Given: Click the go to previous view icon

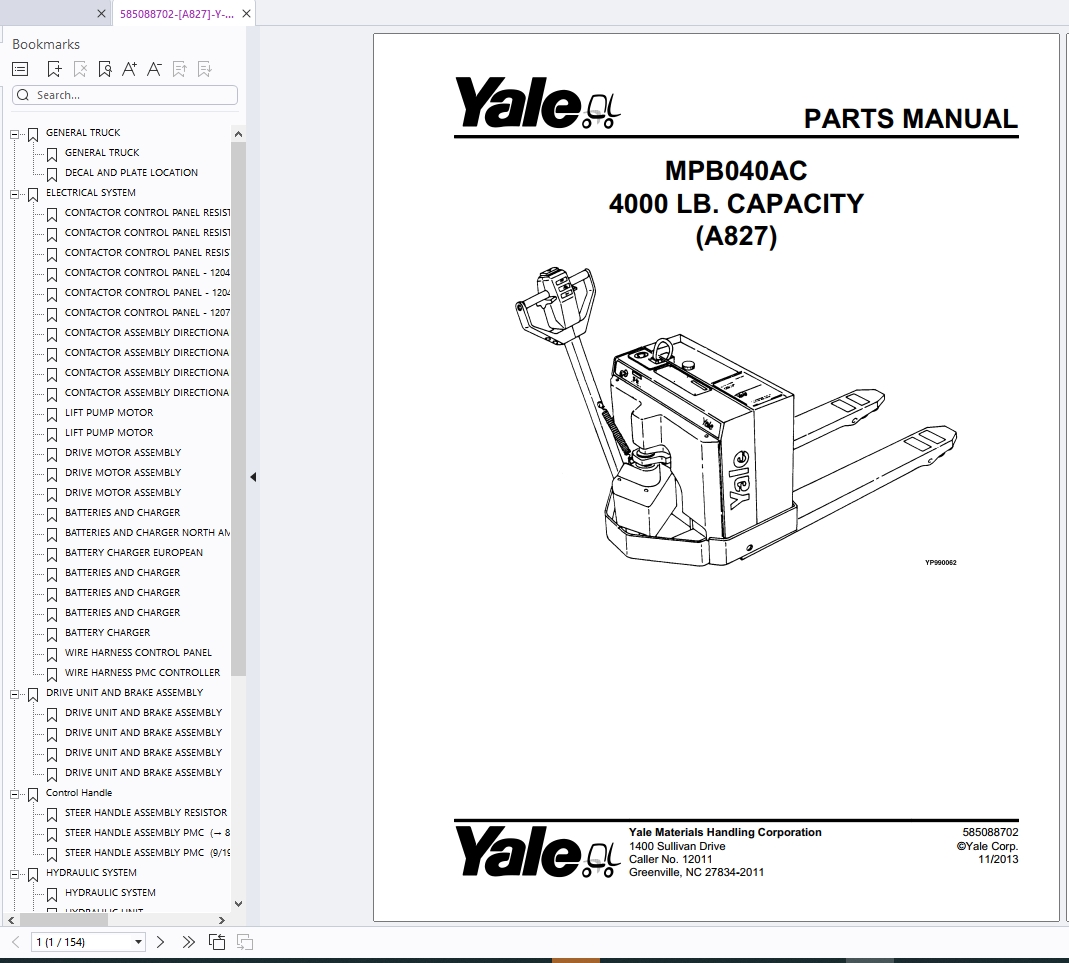Looking at the screenshot, I should [217, 942].
